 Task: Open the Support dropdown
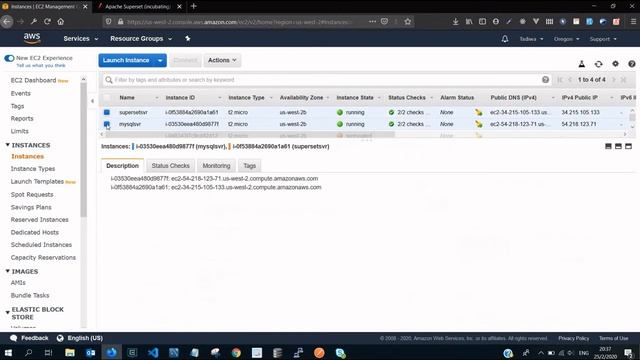[x=603, y=39]
